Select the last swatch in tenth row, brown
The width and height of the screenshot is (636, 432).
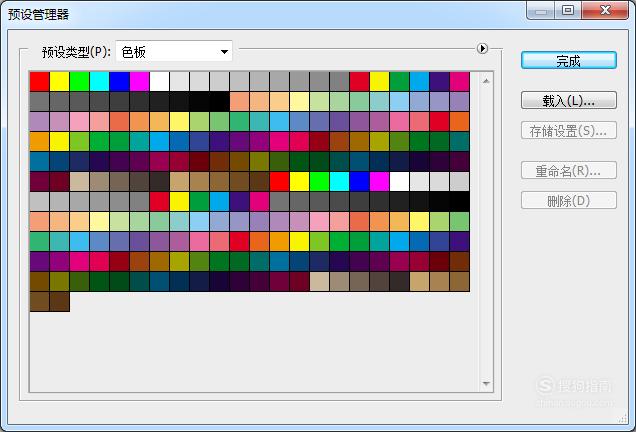pos(460,261)
